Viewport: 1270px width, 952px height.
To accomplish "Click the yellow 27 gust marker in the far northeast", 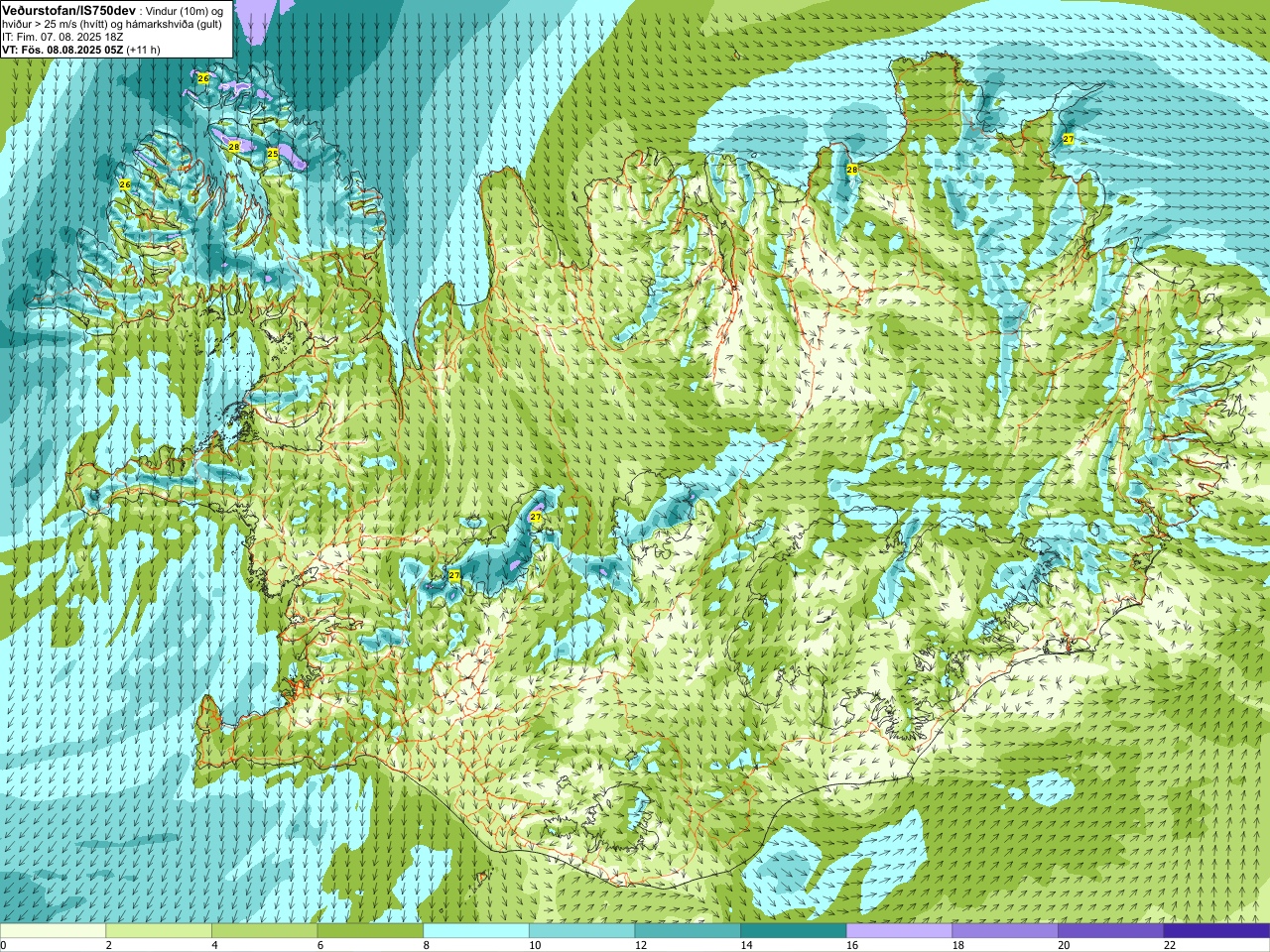I will pos(1068,139).
